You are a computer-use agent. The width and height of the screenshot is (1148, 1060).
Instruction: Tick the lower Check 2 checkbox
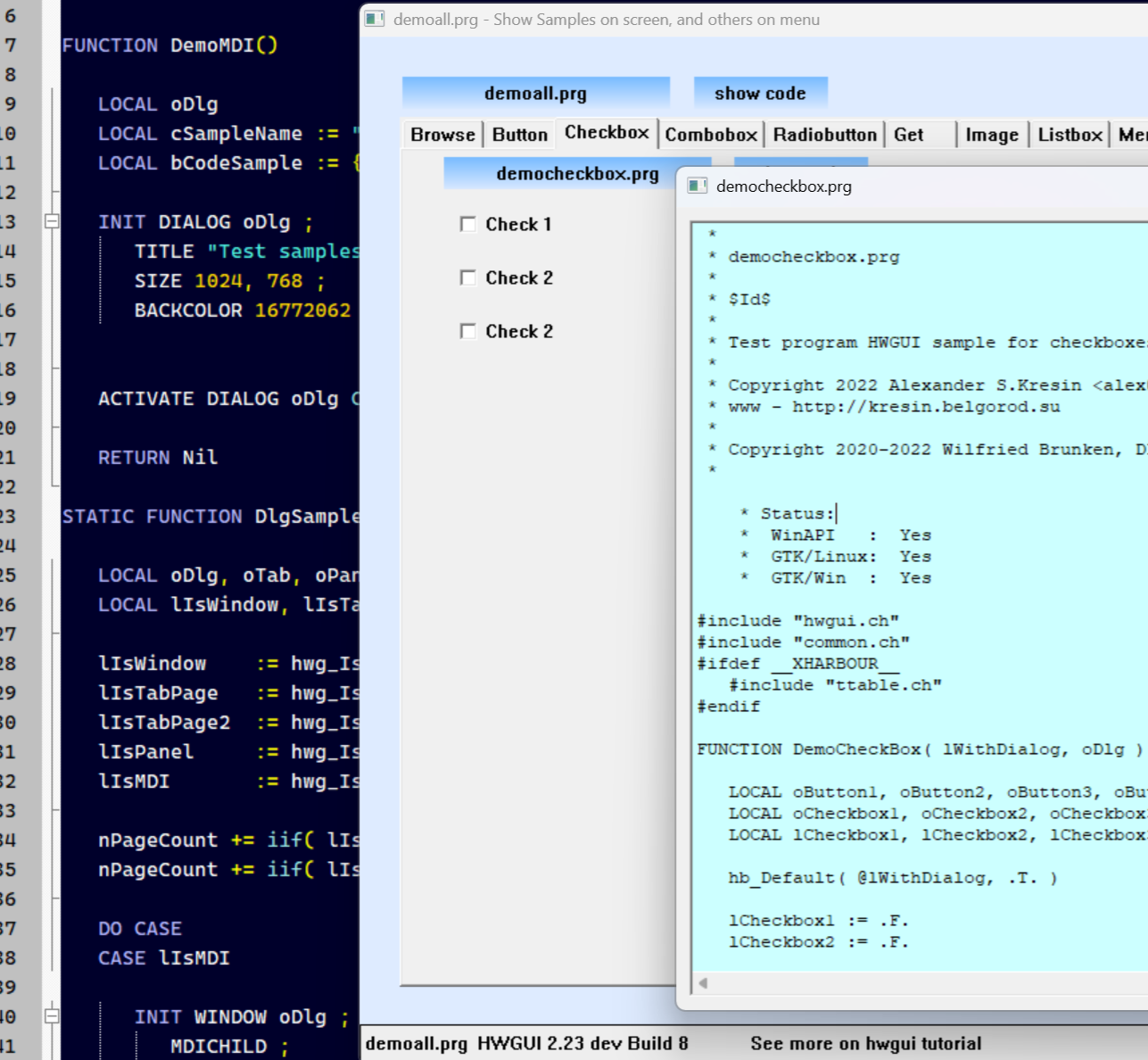[468, 331]
